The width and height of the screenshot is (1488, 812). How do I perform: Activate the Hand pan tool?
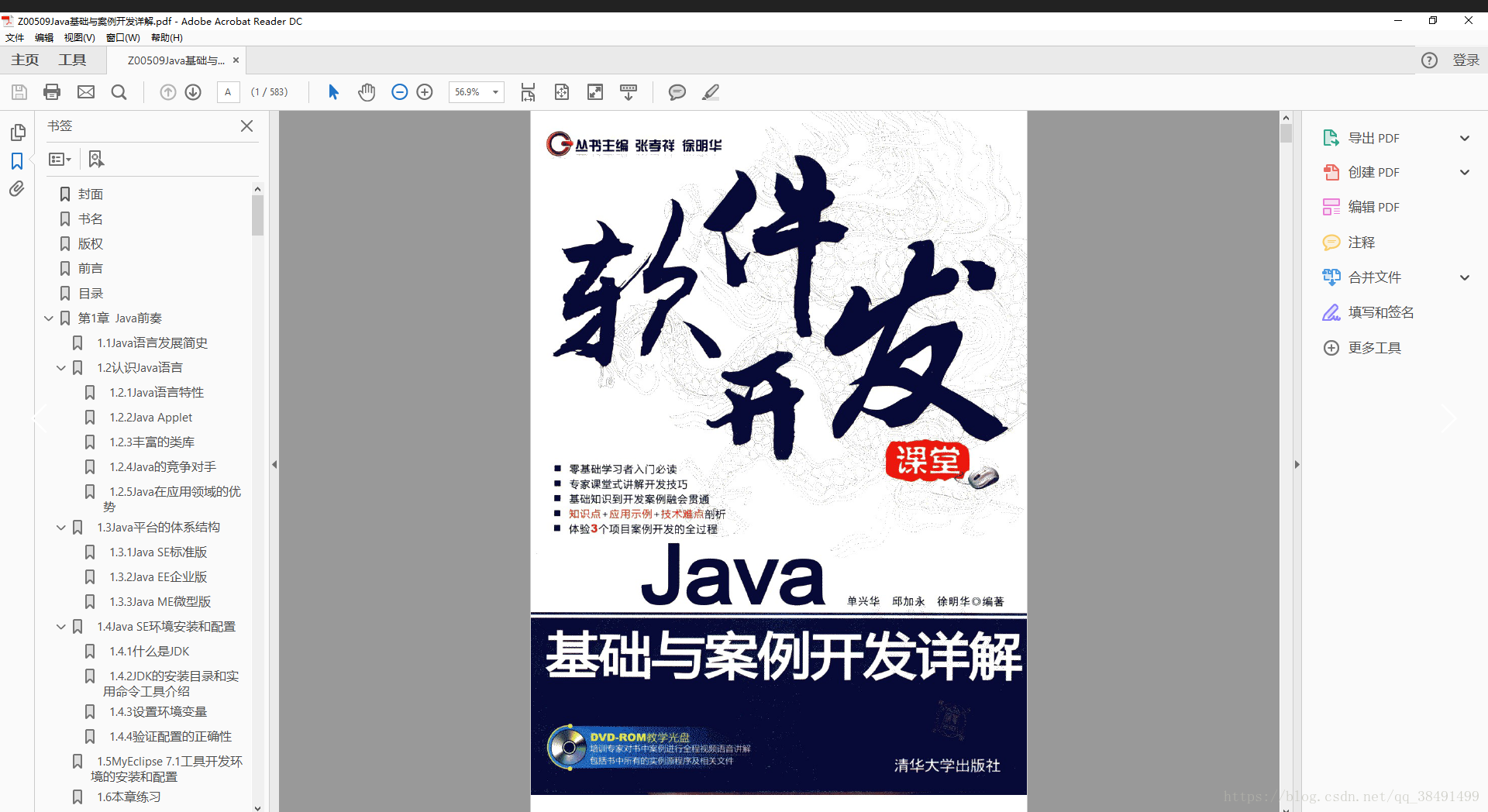[367, 92]
